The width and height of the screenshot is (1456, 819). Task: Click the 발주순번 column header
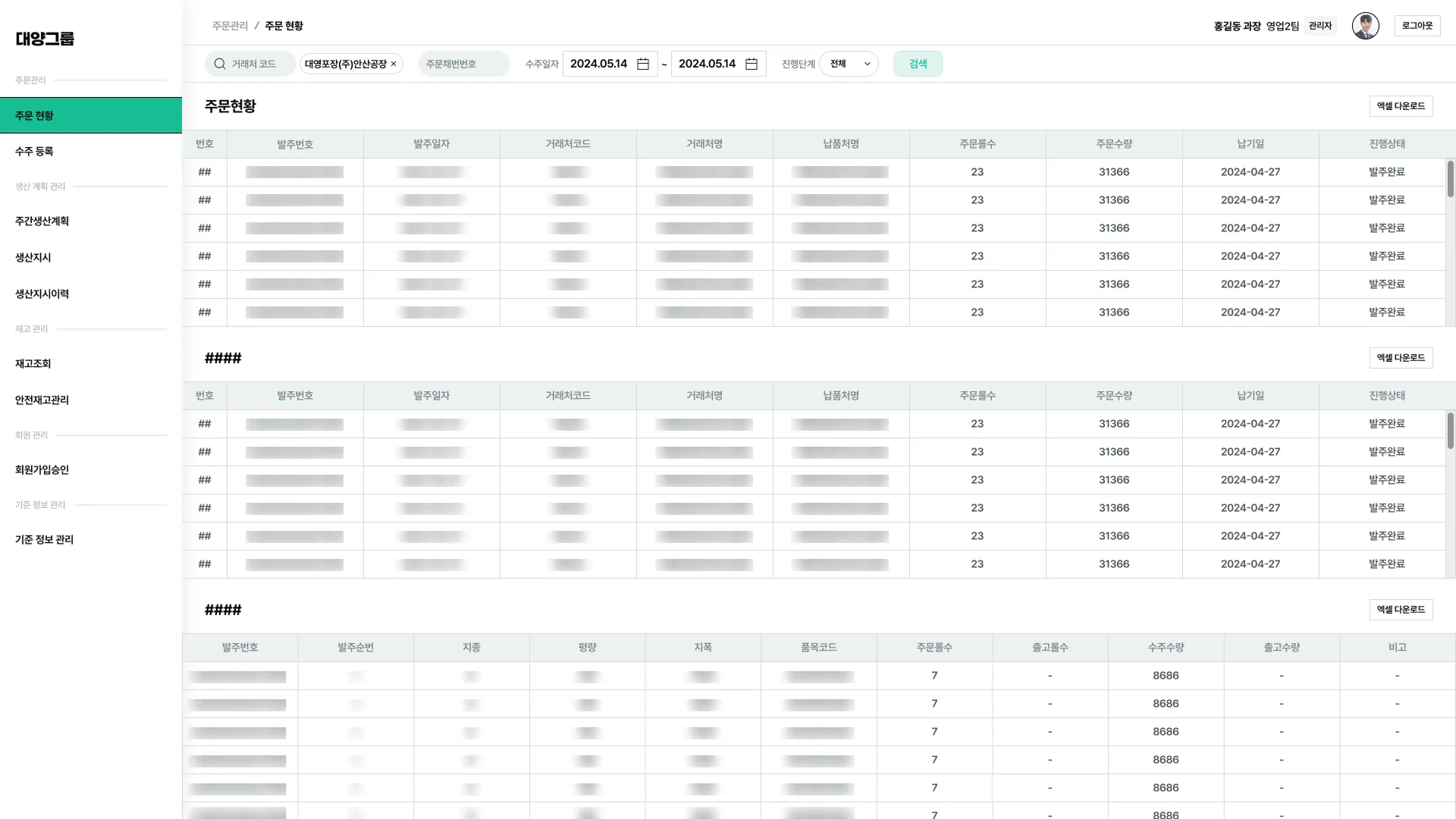356,648
